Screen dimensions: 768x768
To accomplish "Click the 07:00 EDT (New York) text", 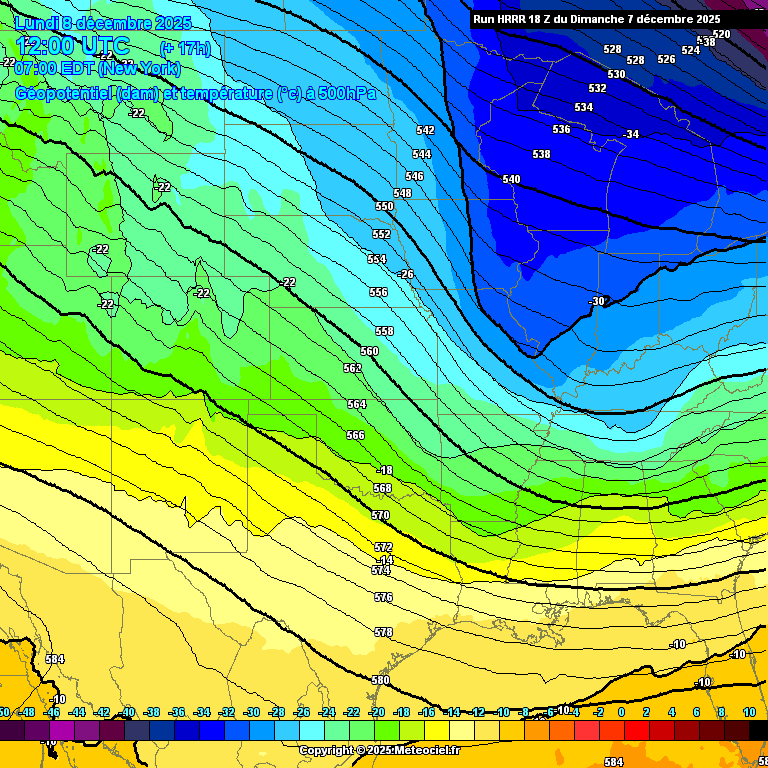I will [97, 69].
